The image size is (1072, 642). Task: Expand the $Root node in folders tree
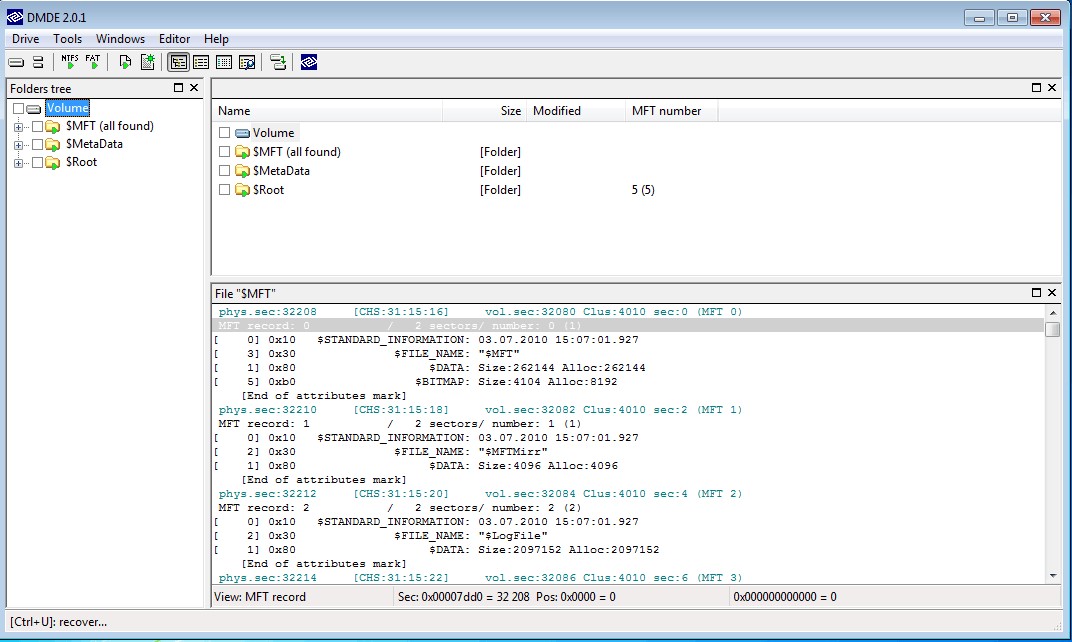tap(18, 163)
